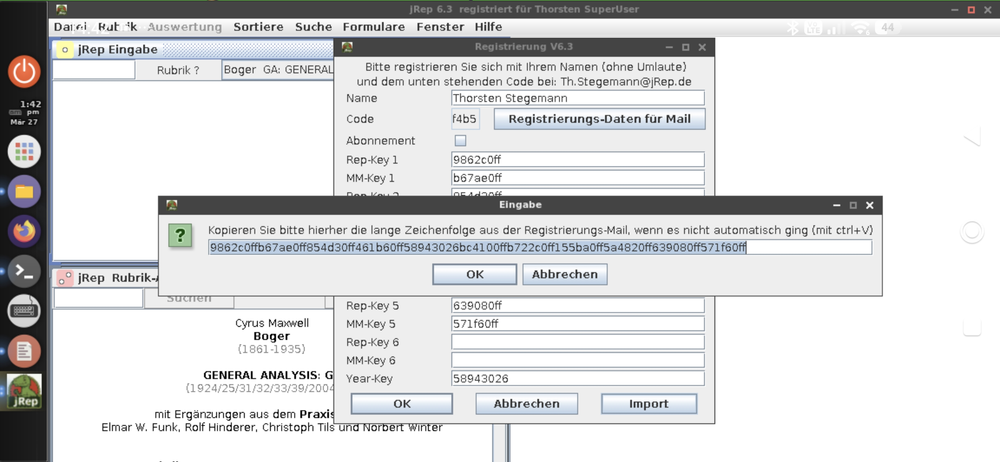Viewport: 1000px width, 462px height.
Task: Open the on-screen keyboard dock icon
Action: (x=25, y=311)
